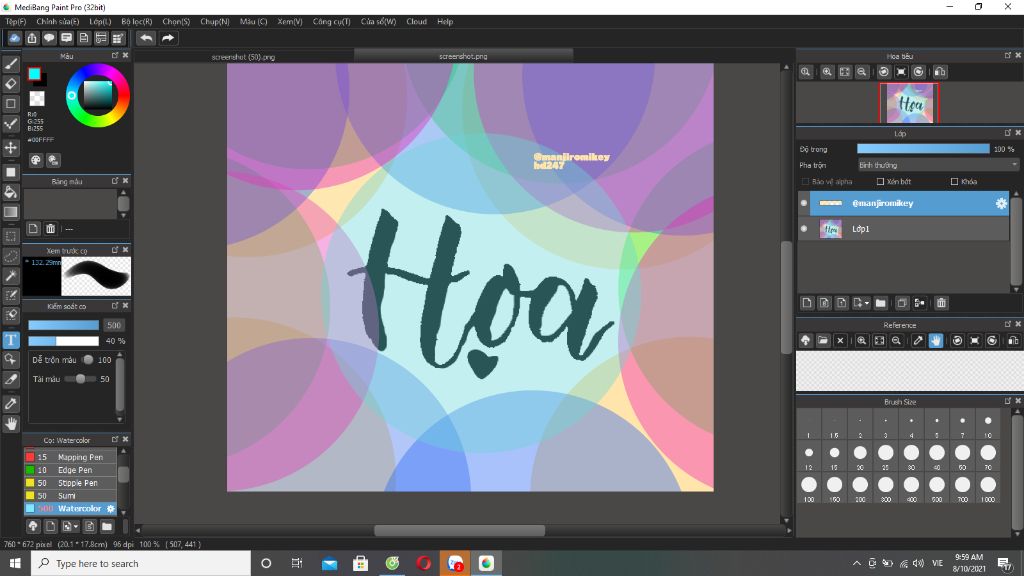This screenshot has height=576, width=1024.
Task: Select the Sumi brush
Action: (x=70, y=496)
